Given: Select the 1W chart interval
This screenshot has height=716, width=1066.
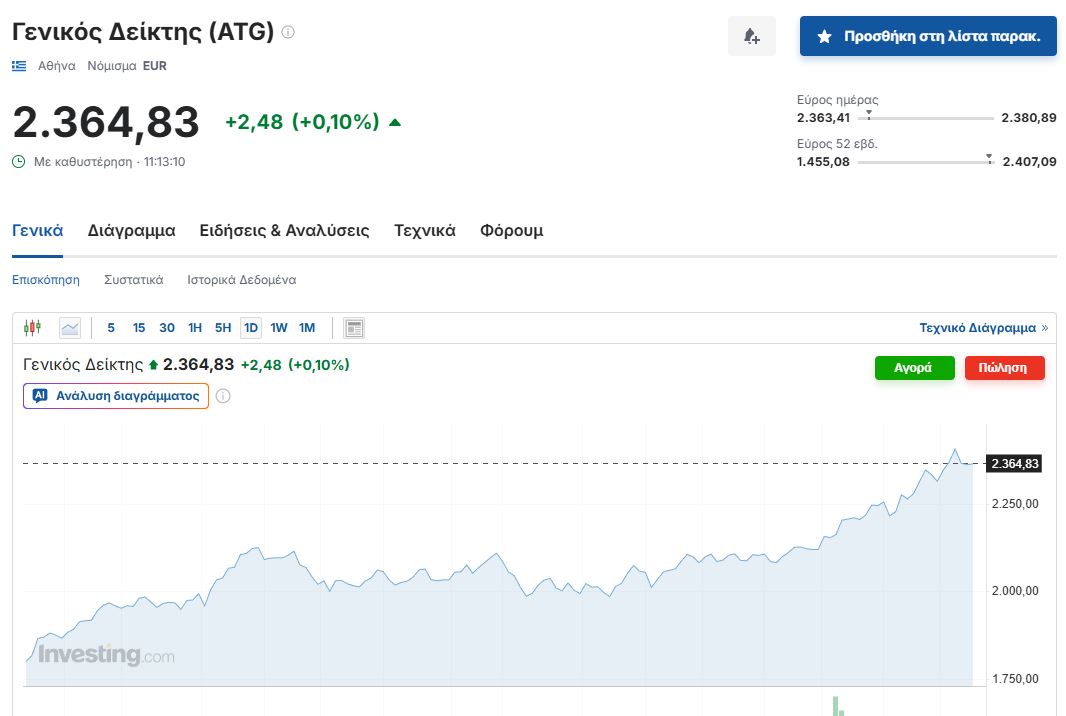Looking at the screenshot, I should 279,328.
